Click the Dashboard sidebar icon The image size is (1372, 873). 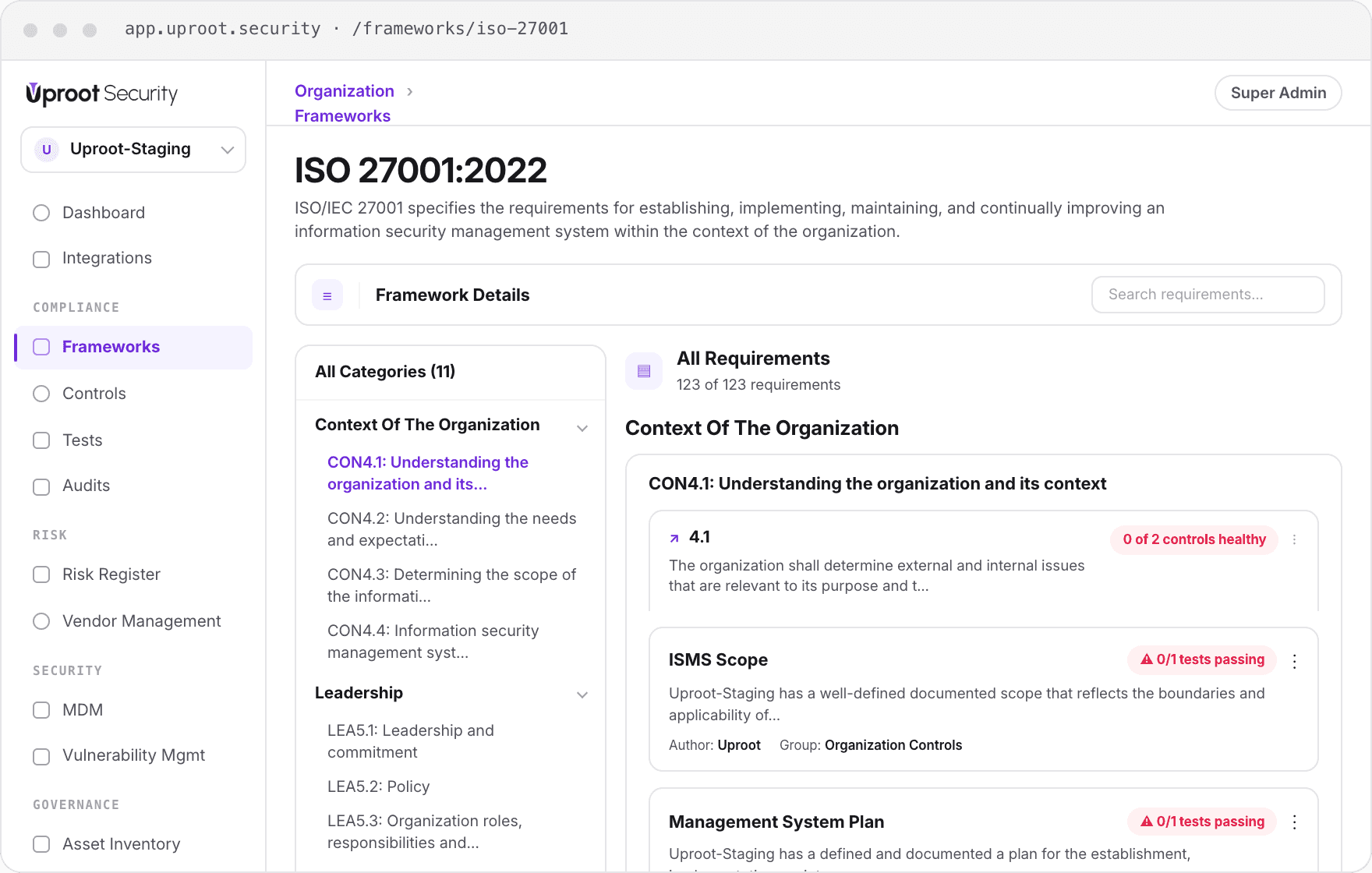click(41, 213)
